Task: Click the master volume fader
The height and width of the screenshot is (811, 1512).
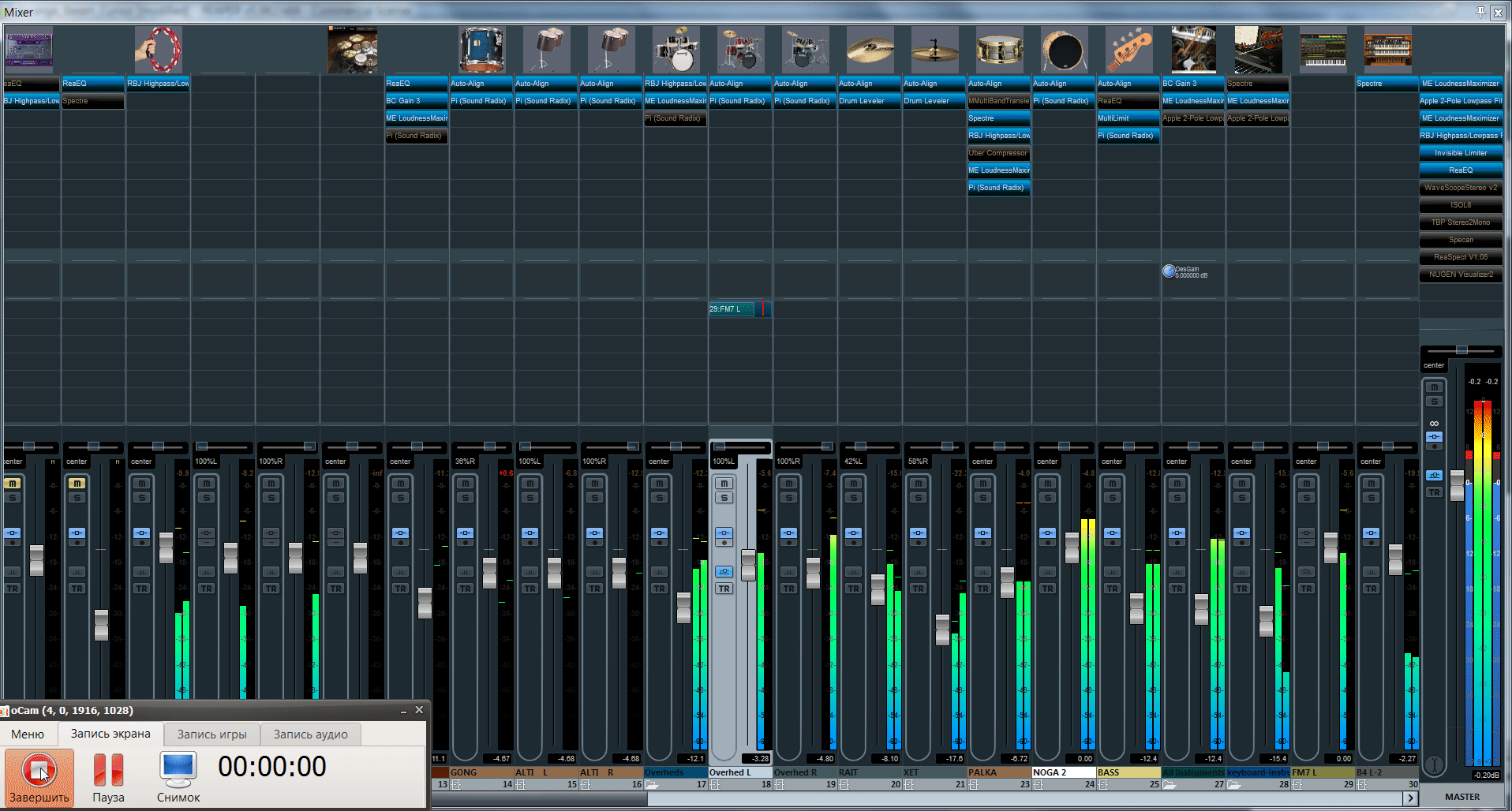Action: 1457,485
